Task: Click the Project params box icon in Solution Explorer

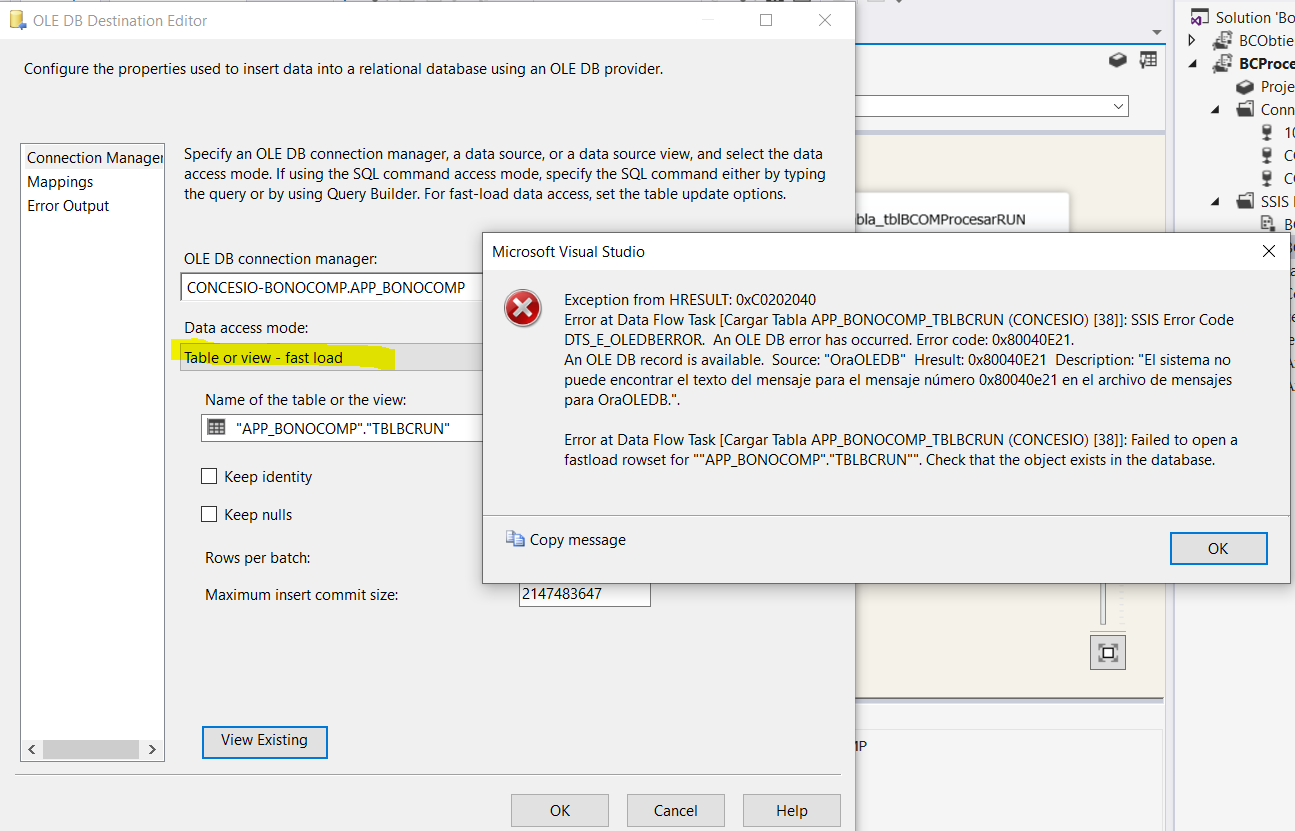Action: click(1246, 87)
